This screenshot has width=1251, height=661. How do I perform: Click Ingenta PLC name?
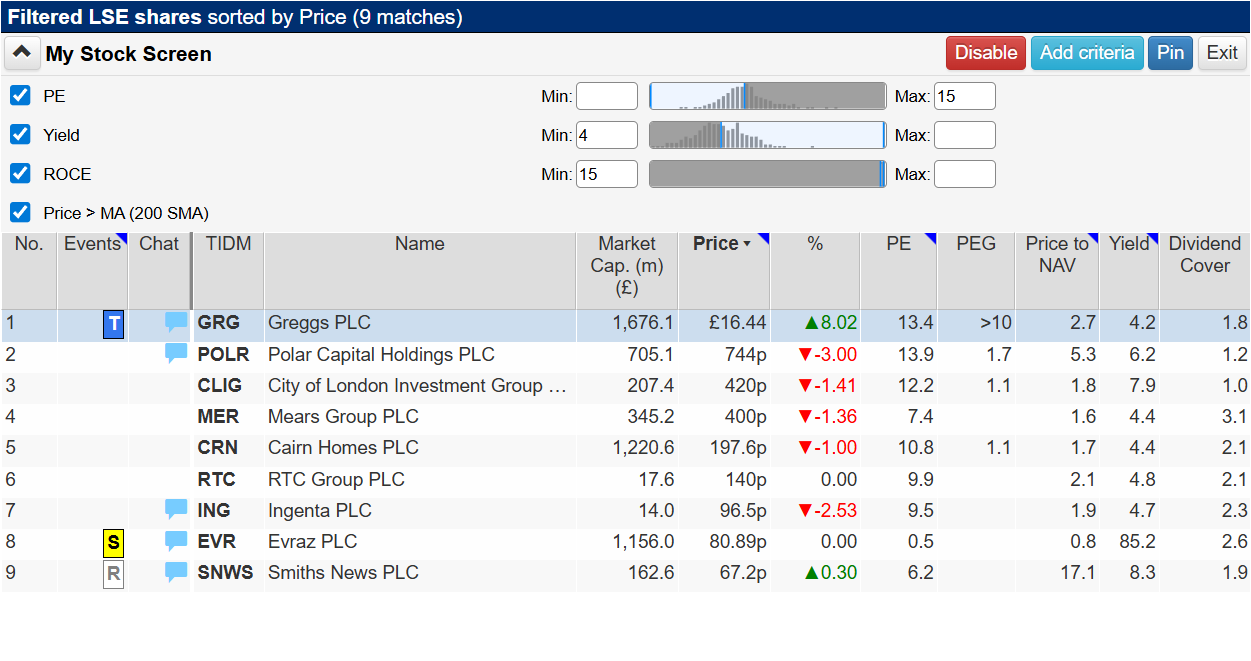coord(320,510)
